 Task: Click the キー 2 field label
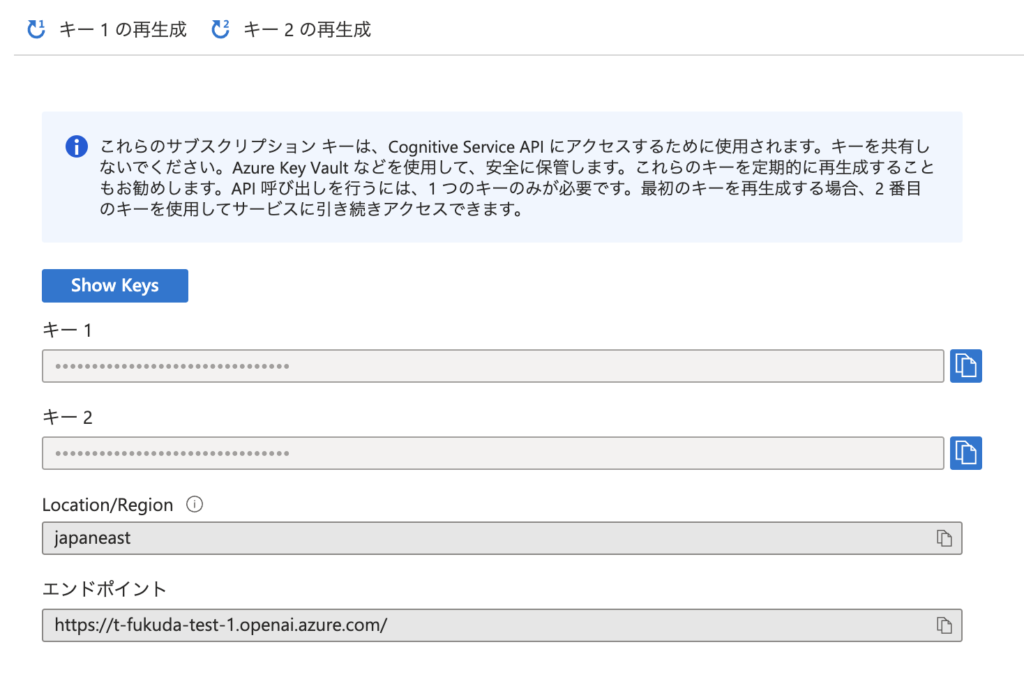tap(67, 417)
